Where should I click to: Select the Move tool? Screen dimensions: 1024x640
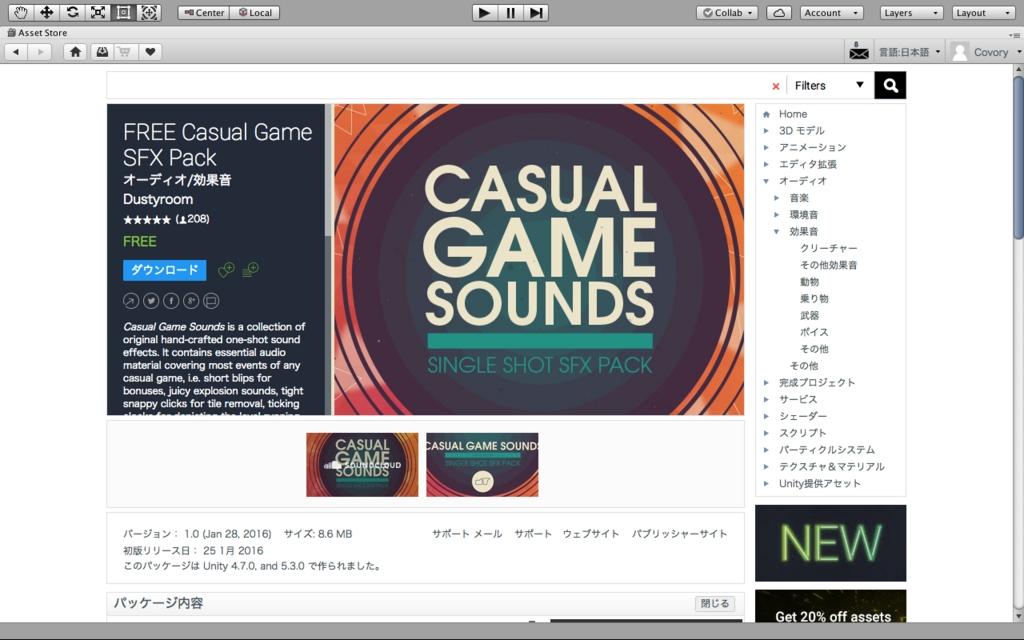[x=46, y=12]
